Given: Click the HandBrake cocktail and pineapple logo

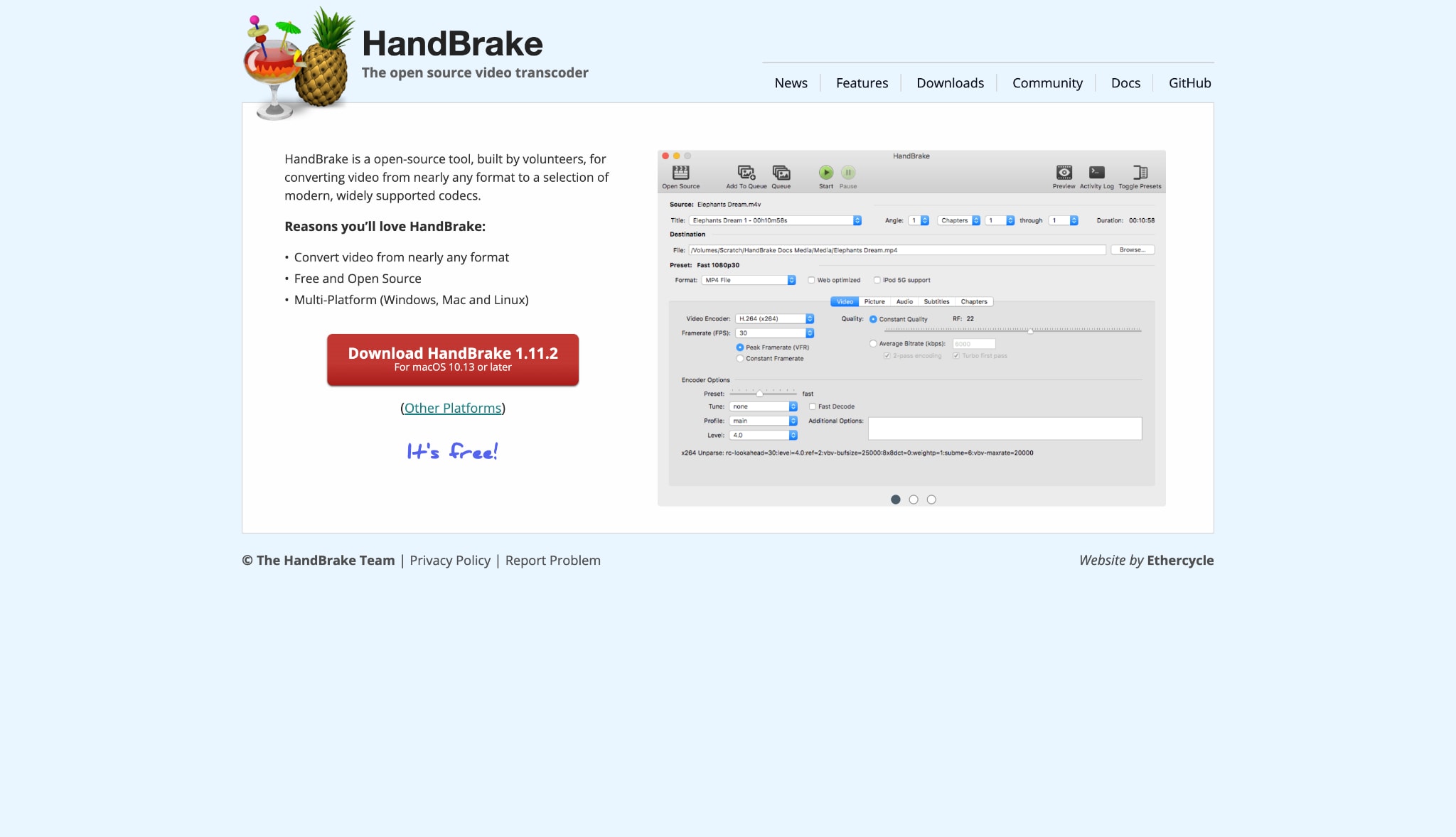Looking at the screenshot, I should tap(299, 64).
